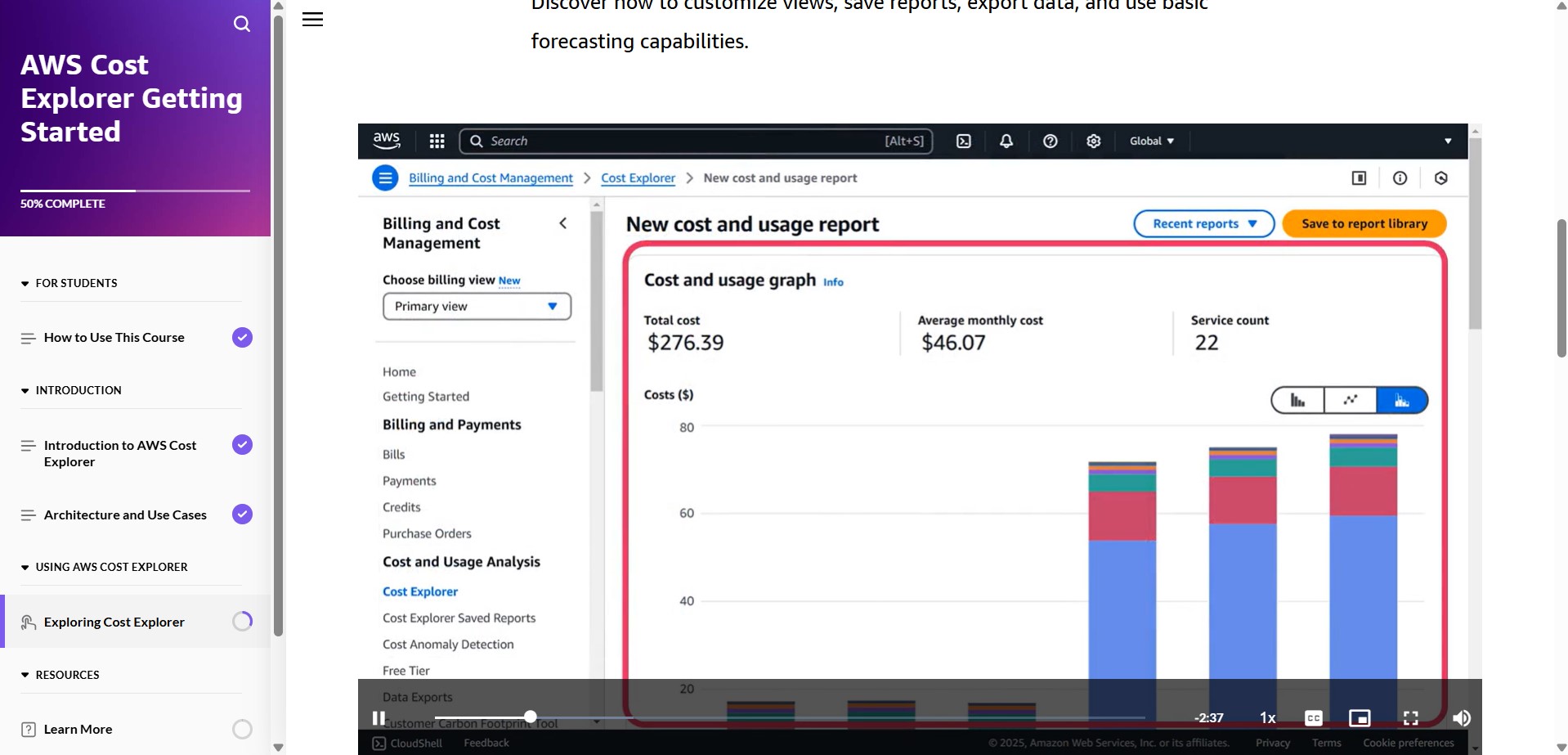Viewport: 1568px width, 755px height.
Task: Open the Recent reports dropdown
Action: [1203, 223]
